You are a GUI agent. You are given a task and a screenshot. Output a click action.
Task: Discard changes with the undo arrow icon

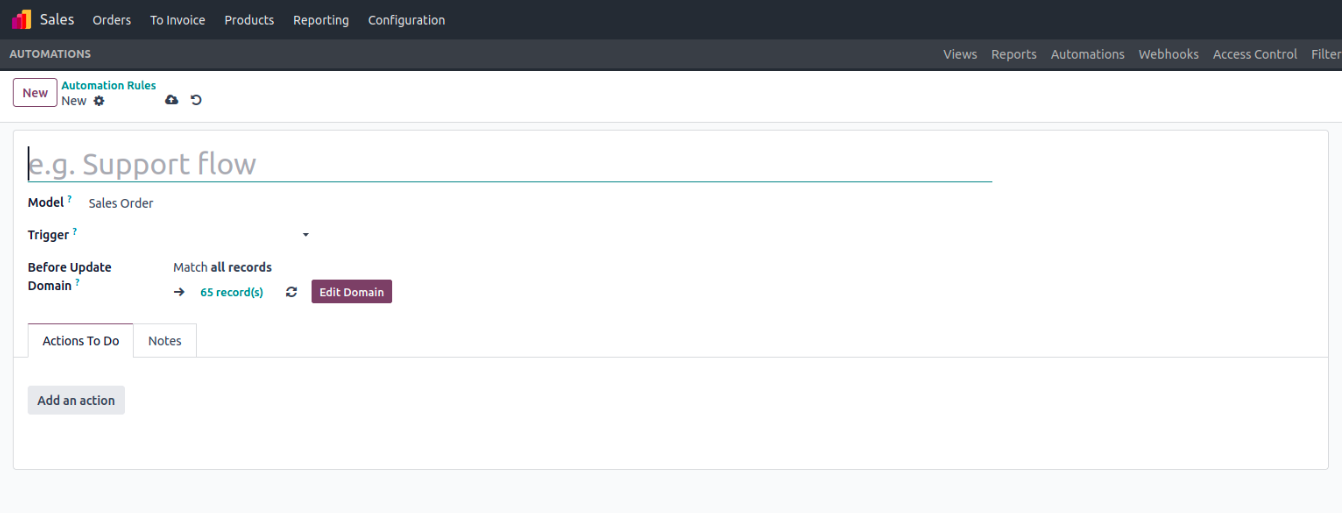pyautogui.click(x=196, y=100)
